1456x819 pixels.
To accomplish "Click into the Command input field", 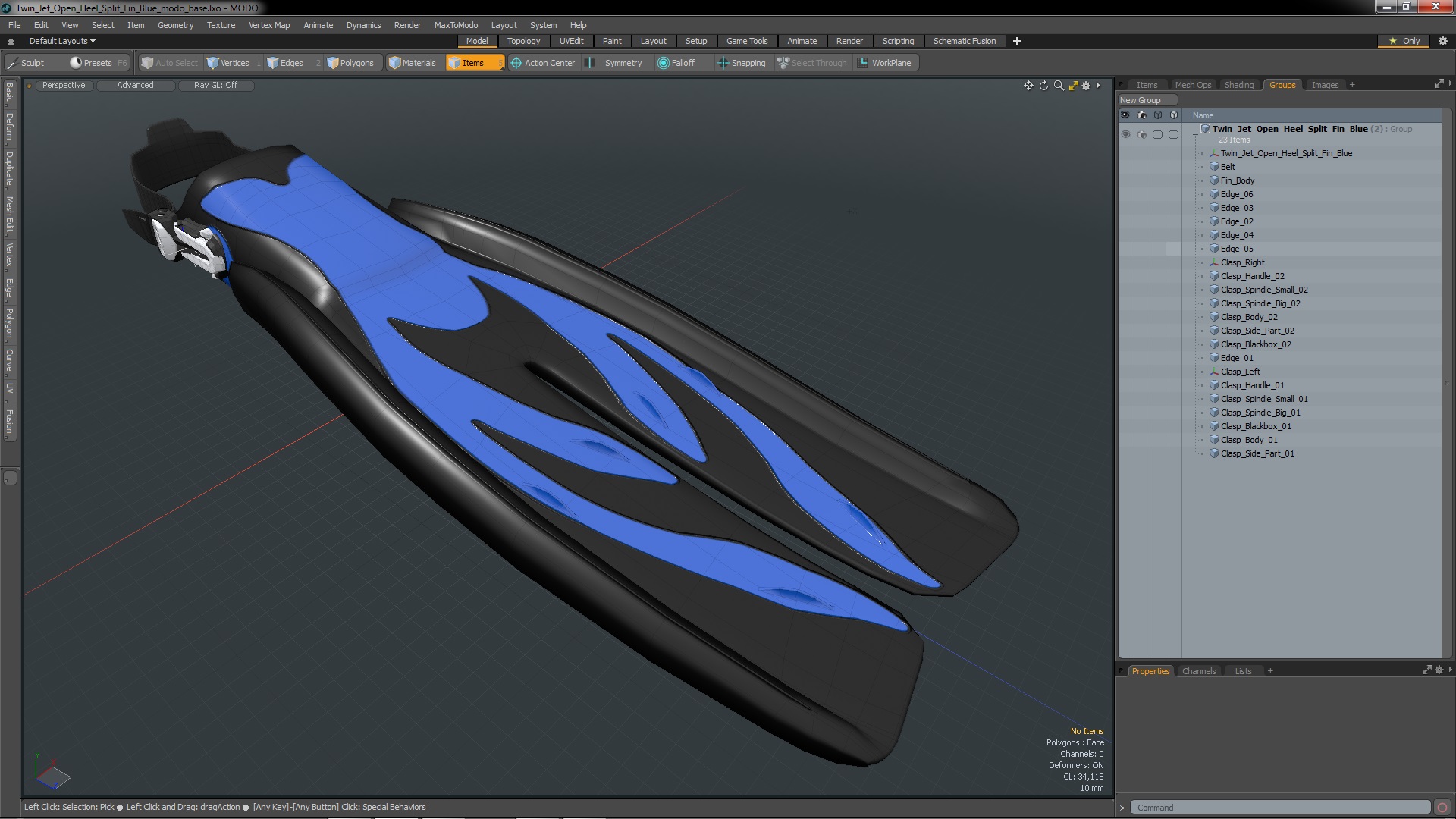I will click(1279, 808).
